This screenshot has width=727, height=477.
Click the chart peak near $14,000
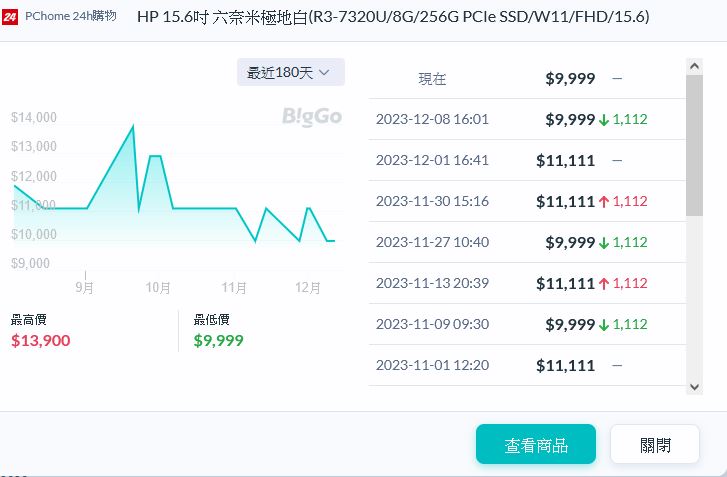[133, 126]
